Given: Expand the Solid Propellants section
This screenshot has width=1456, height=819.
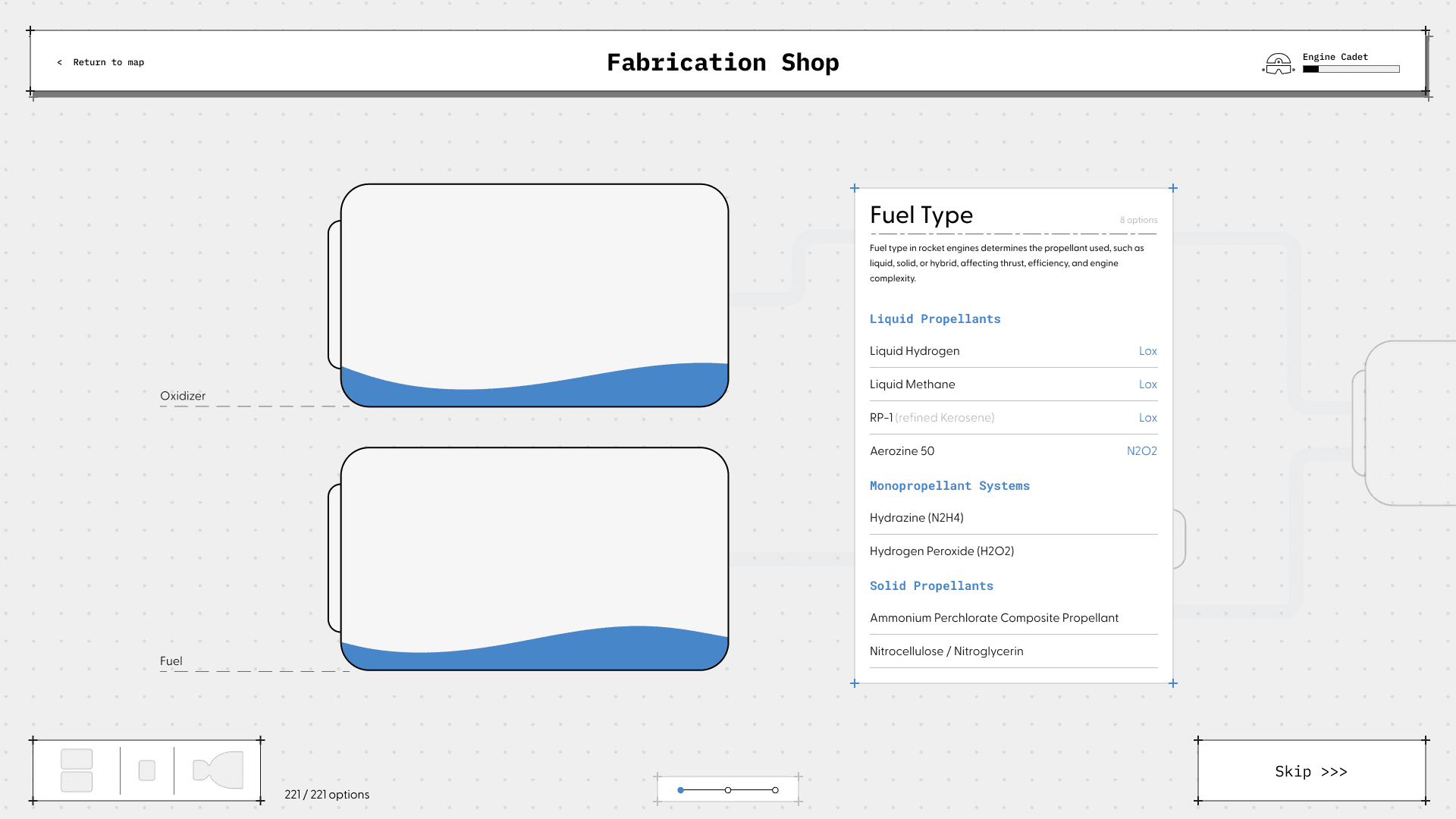Looking at the screenshot, I should click(931, 585).
